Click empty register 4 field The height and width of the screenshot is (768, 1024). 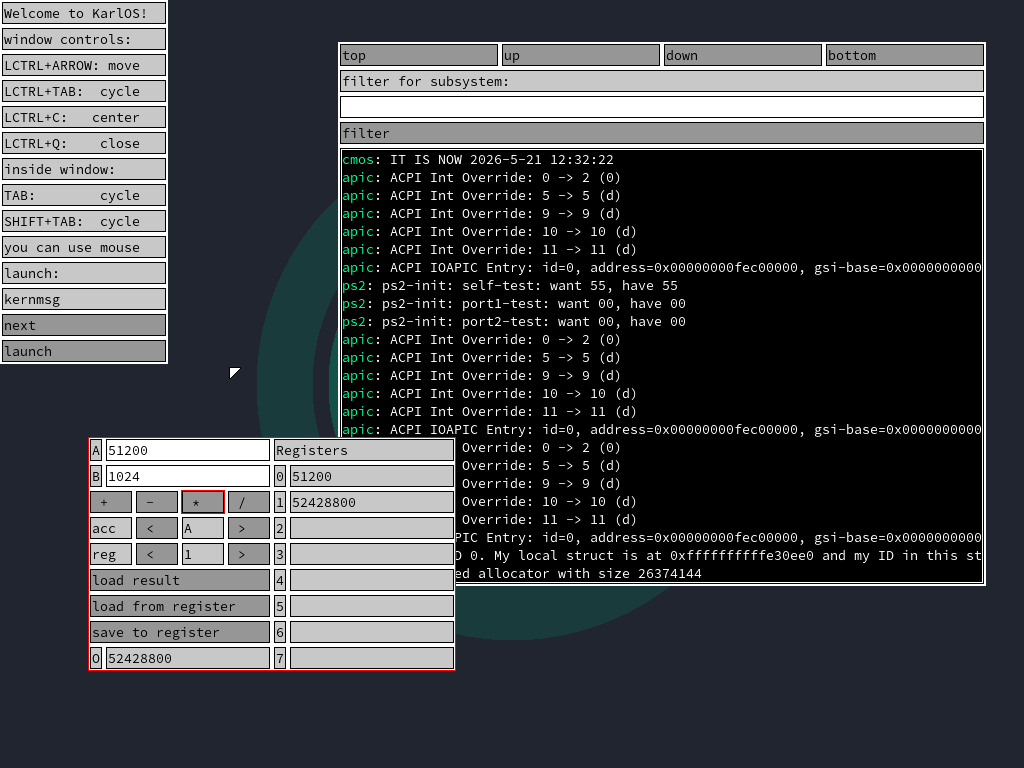tap(372, 580)
